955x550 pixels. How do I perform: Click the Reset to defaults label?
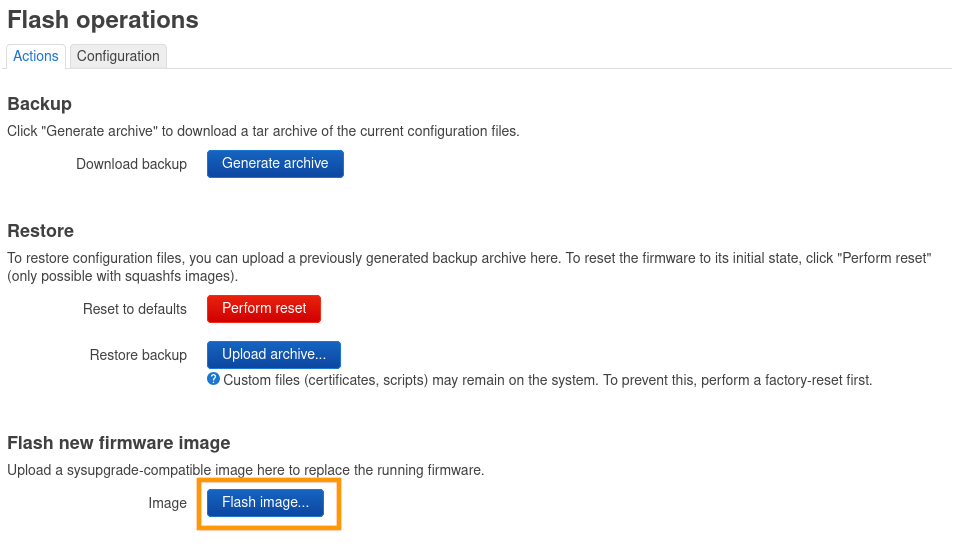tap(135, 309)
